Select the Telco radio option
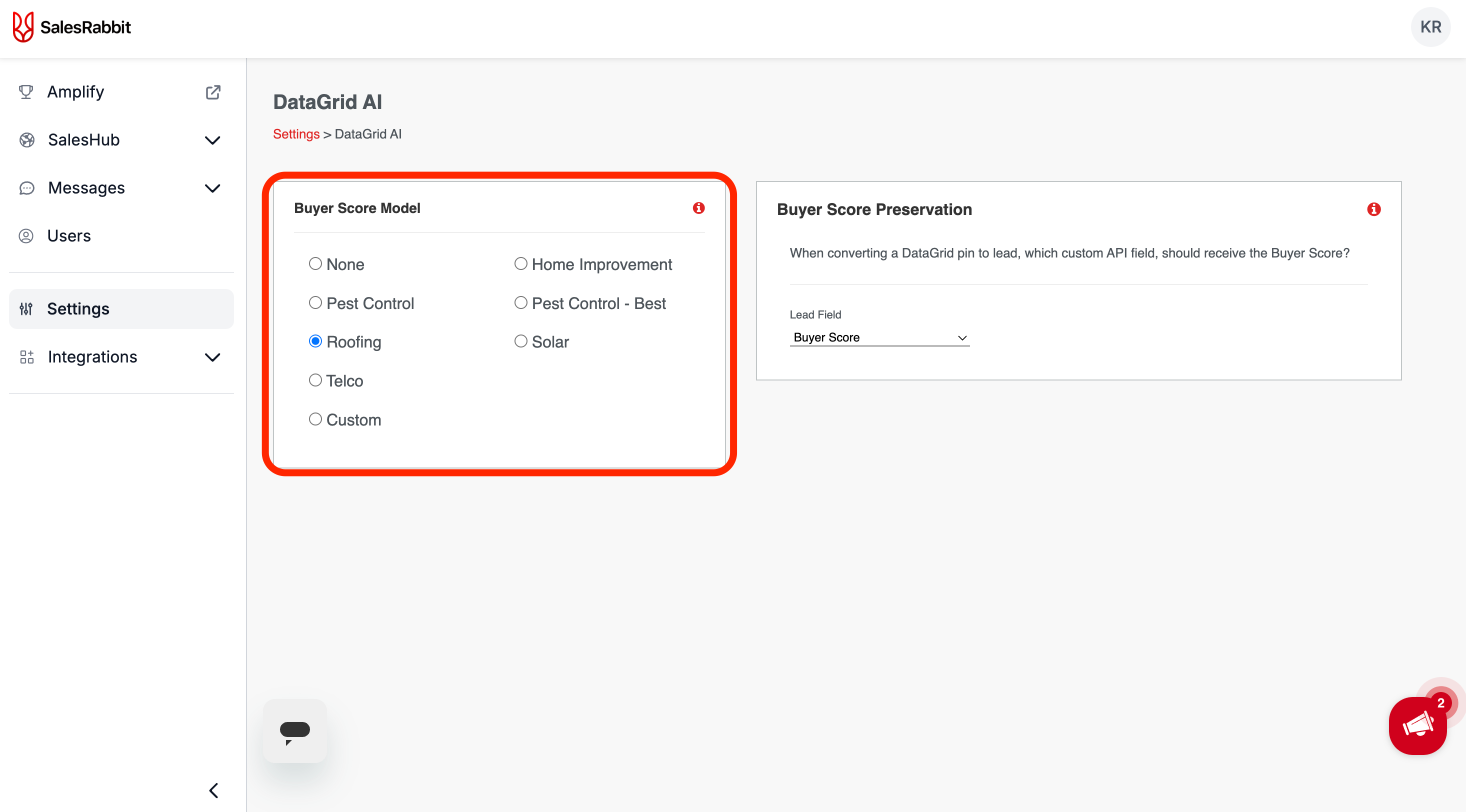Image resolution: width=1466 pixels, height=812 pixels. 315,380
